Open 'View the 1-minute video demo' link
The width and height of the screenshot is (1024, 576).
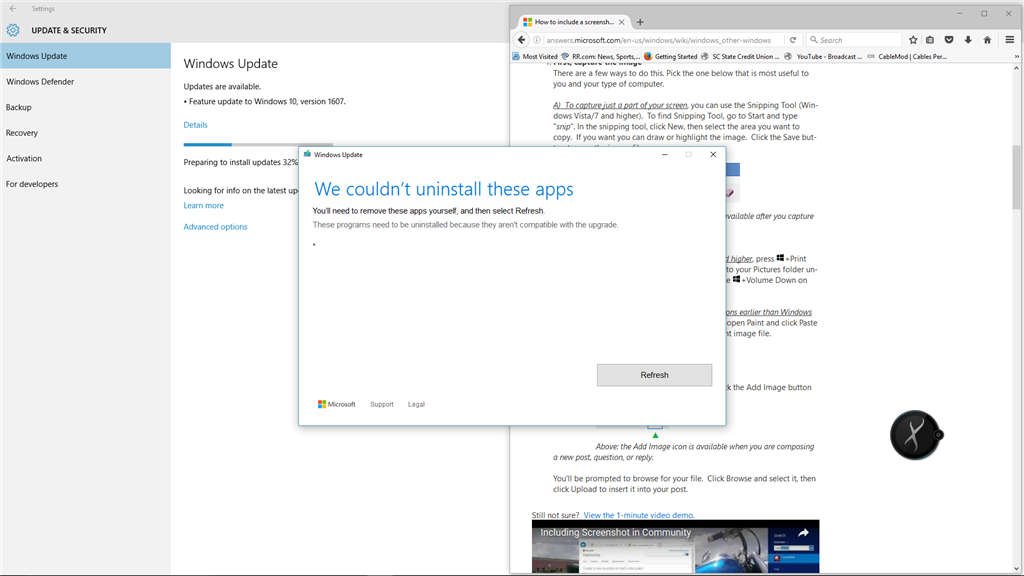click(639, 515)
